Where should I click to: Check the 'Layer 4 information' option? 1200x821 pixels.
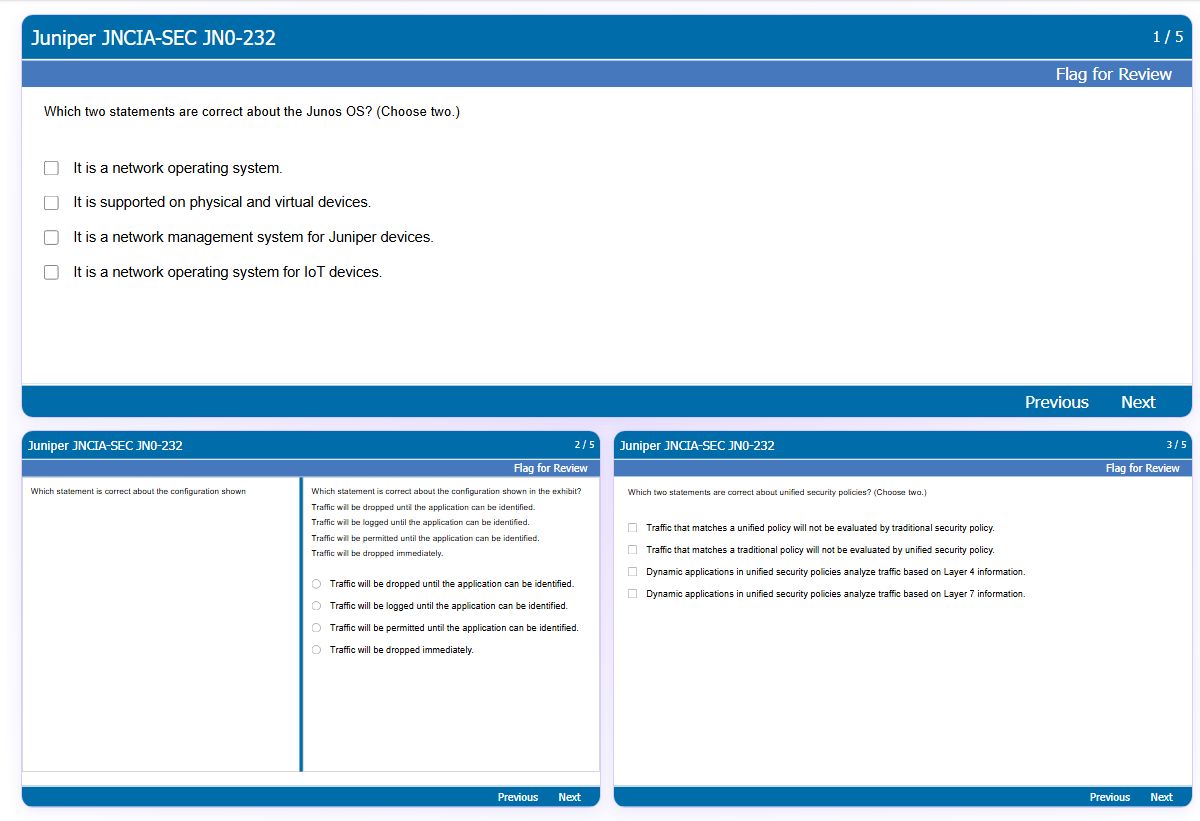632,572
